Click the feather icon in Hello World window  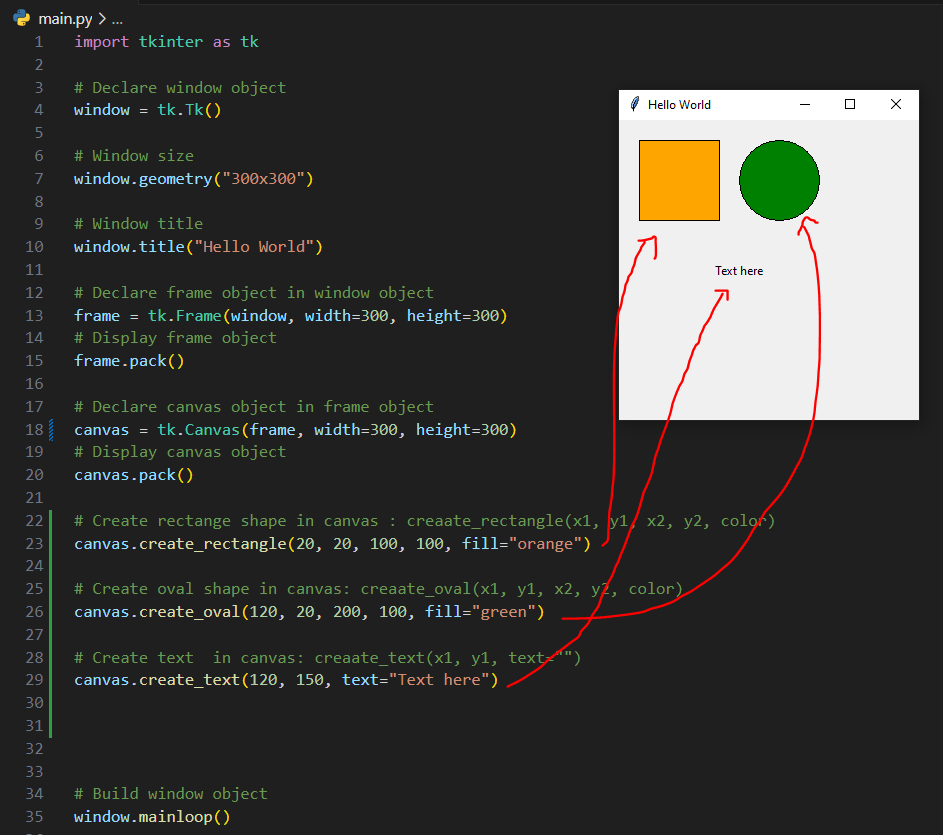tap(634, 104)
